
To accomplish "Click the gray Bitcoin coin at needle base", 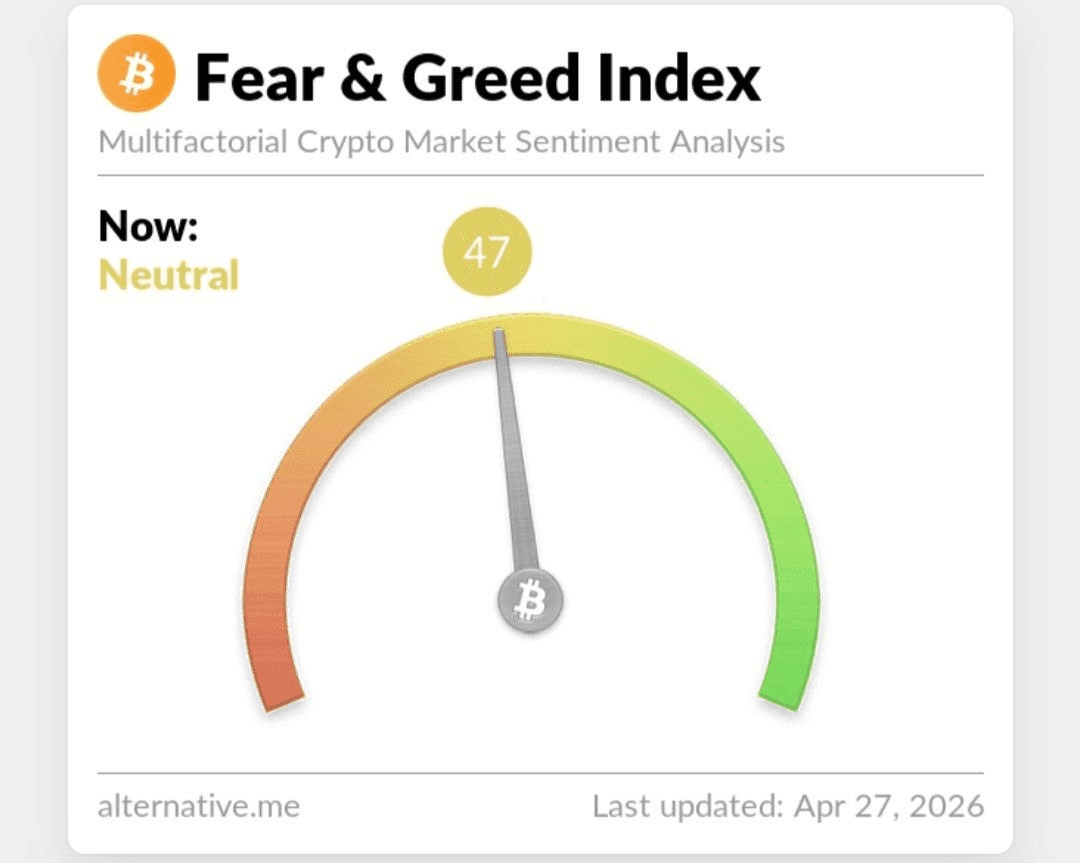I will click(x=530, y=601).
